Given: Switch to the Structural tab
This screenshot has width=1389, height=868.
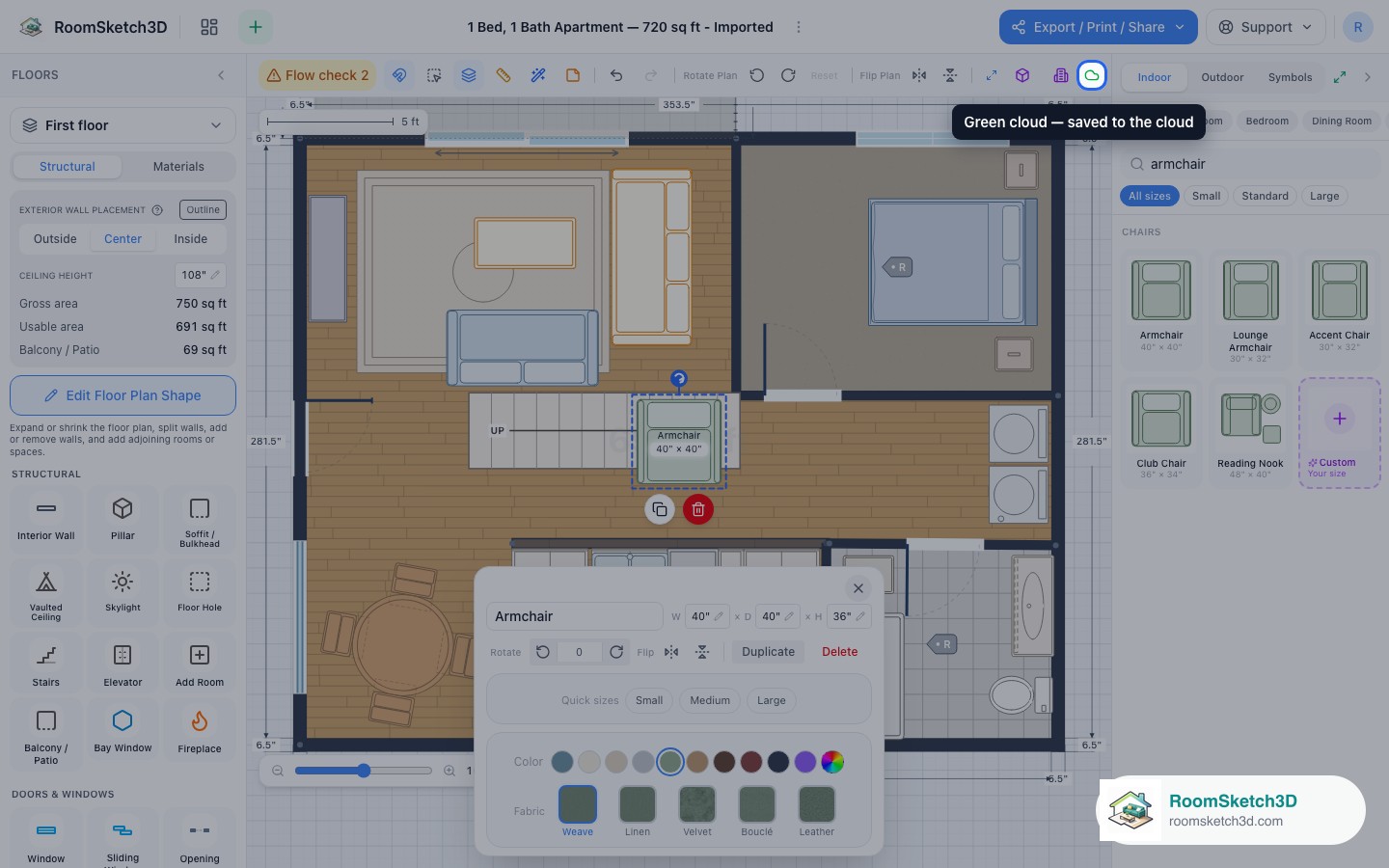Looking at the screenshot, I should [x=68, y=166].
